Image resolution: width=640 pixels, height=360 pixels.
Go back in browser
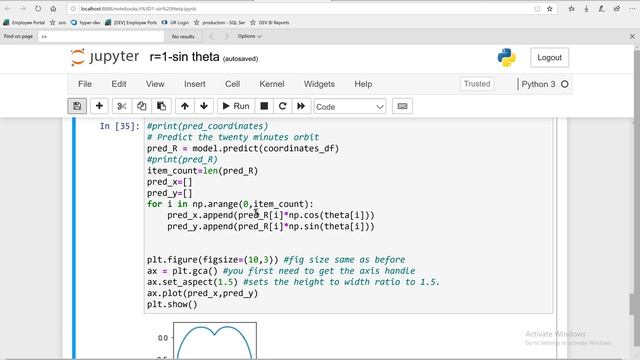click(x=8, y=9)
